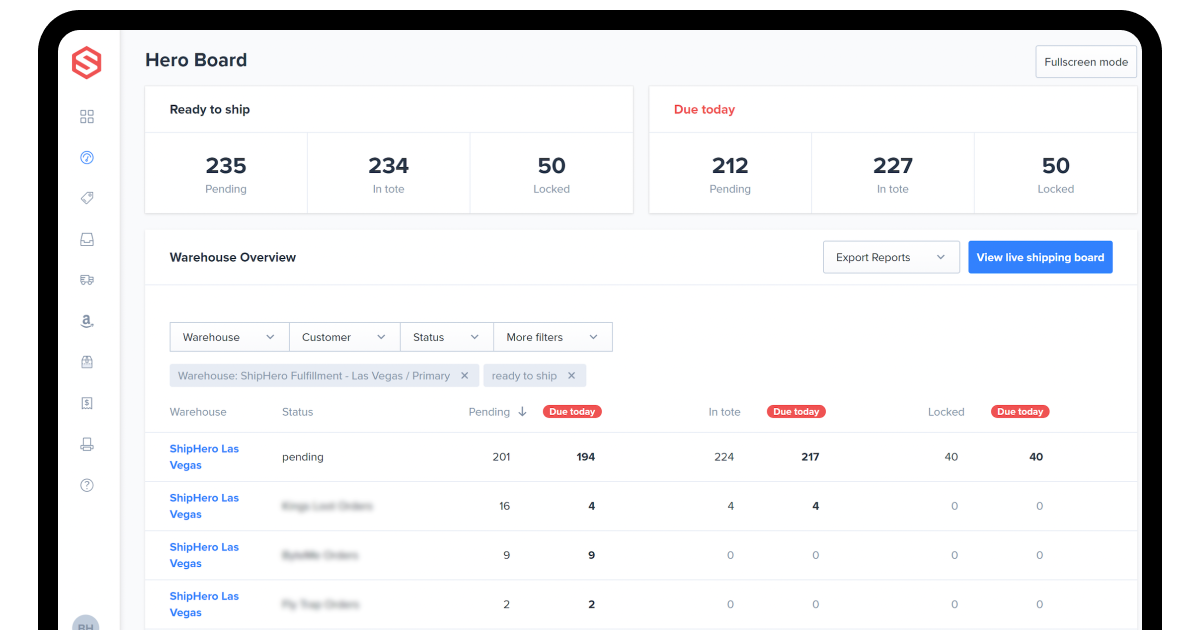Click the Fullscreen mode button
This screenshot has width=1200, height=630.
click(x=1086, y=62)
